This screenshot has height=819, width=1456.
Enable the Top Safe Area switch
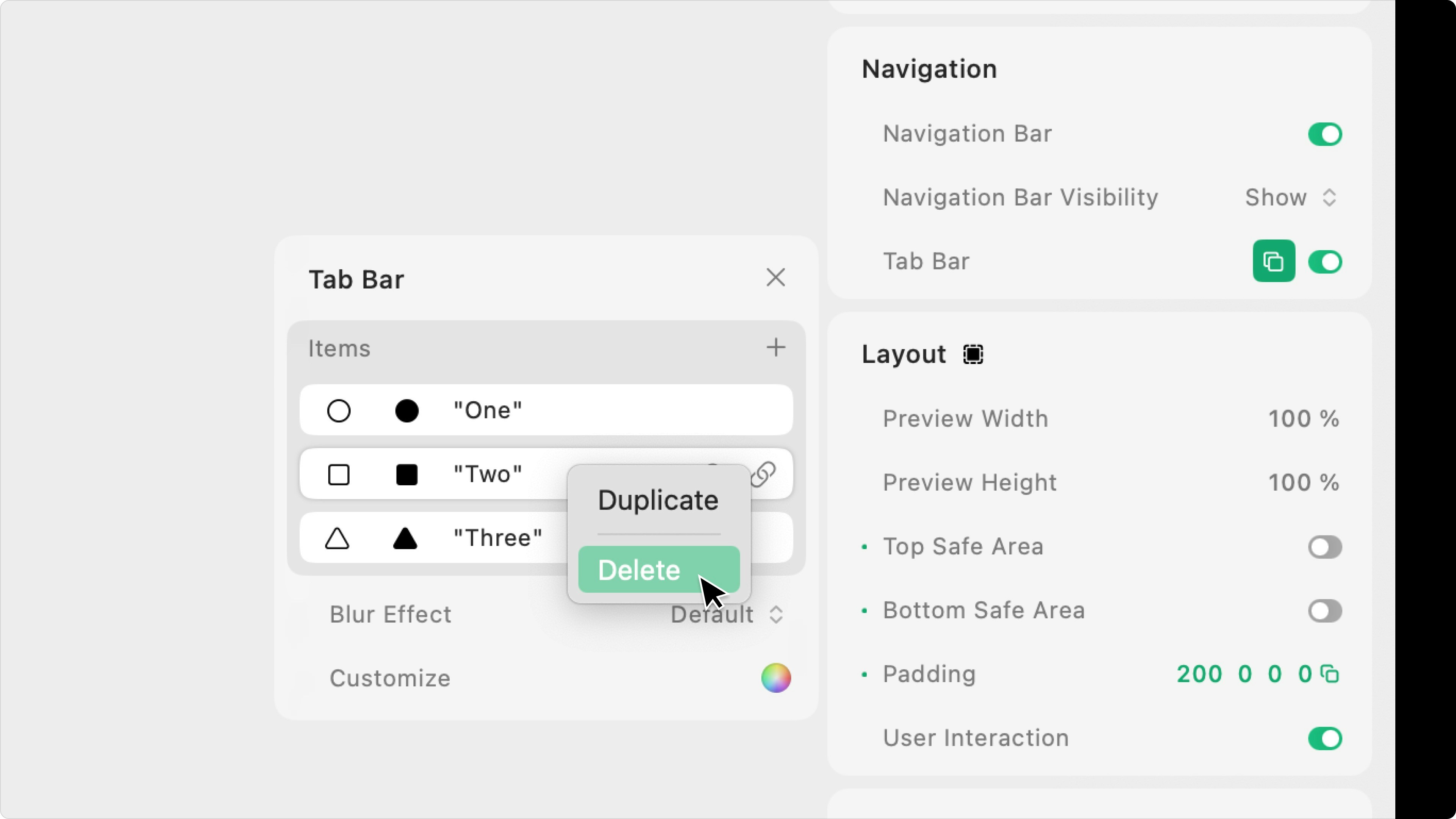click(x=1324, y=546)
